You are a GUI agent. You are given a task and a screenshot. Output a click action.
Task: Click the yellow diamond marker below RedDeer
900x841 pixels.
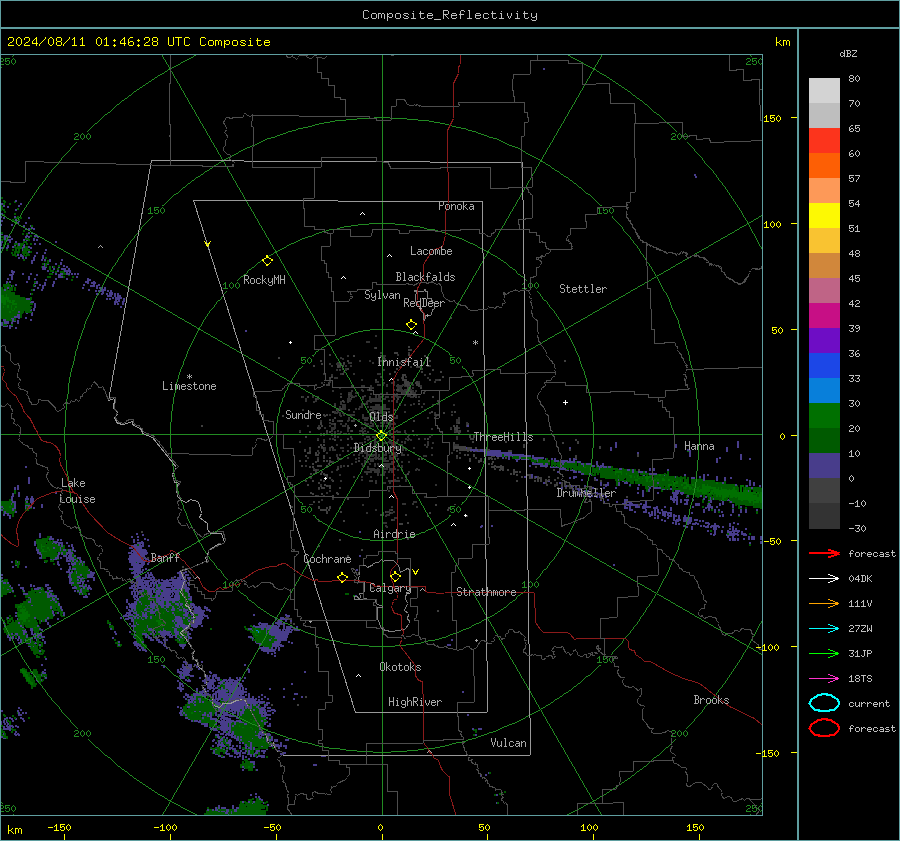(411, 325)
